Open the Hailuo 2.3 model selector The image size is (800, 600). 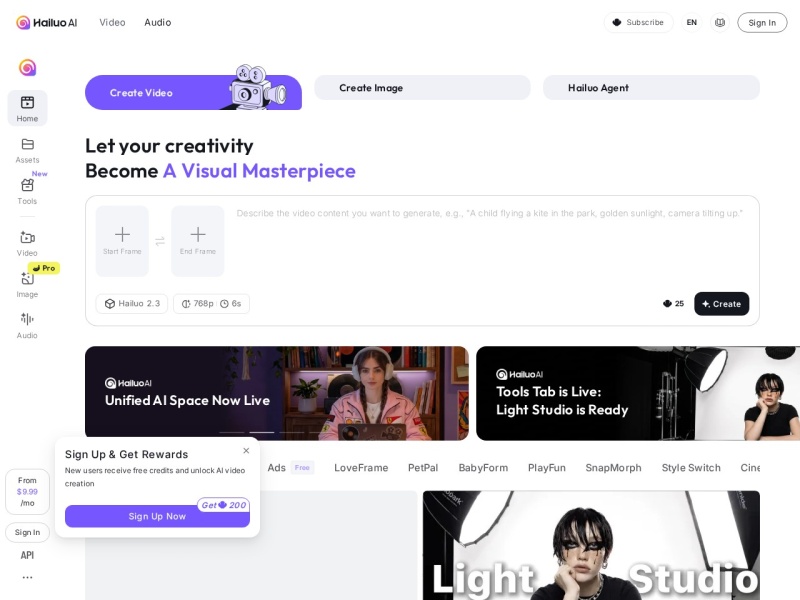[x=132, y=304]
